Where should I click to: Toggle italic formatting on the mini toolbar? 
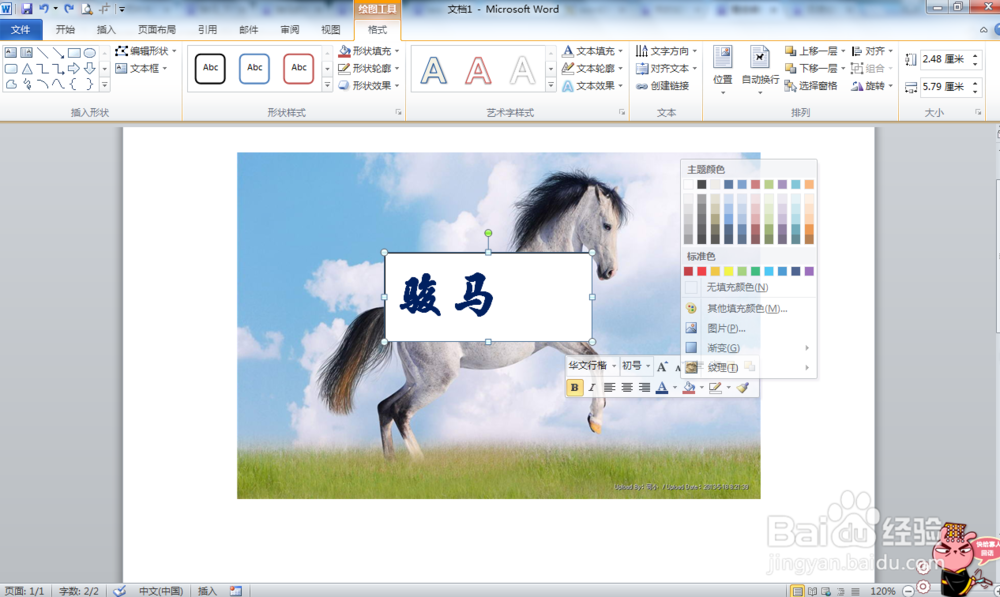point(591,388)
